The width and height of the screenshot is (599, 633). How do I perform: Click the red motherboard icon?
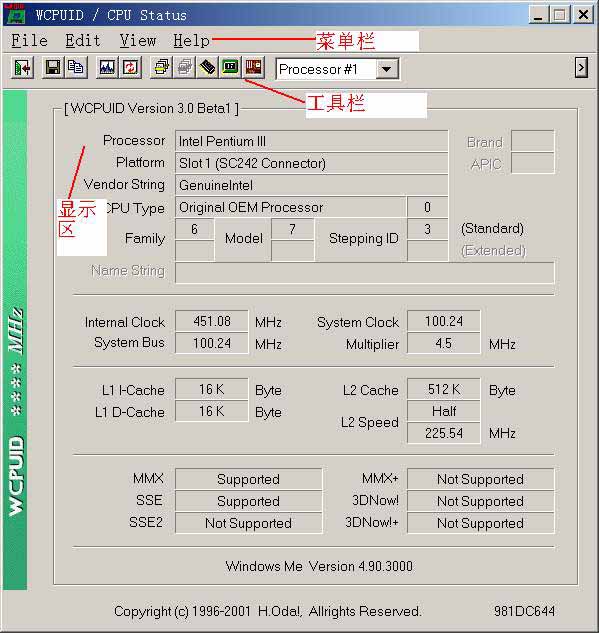point(253,67)
